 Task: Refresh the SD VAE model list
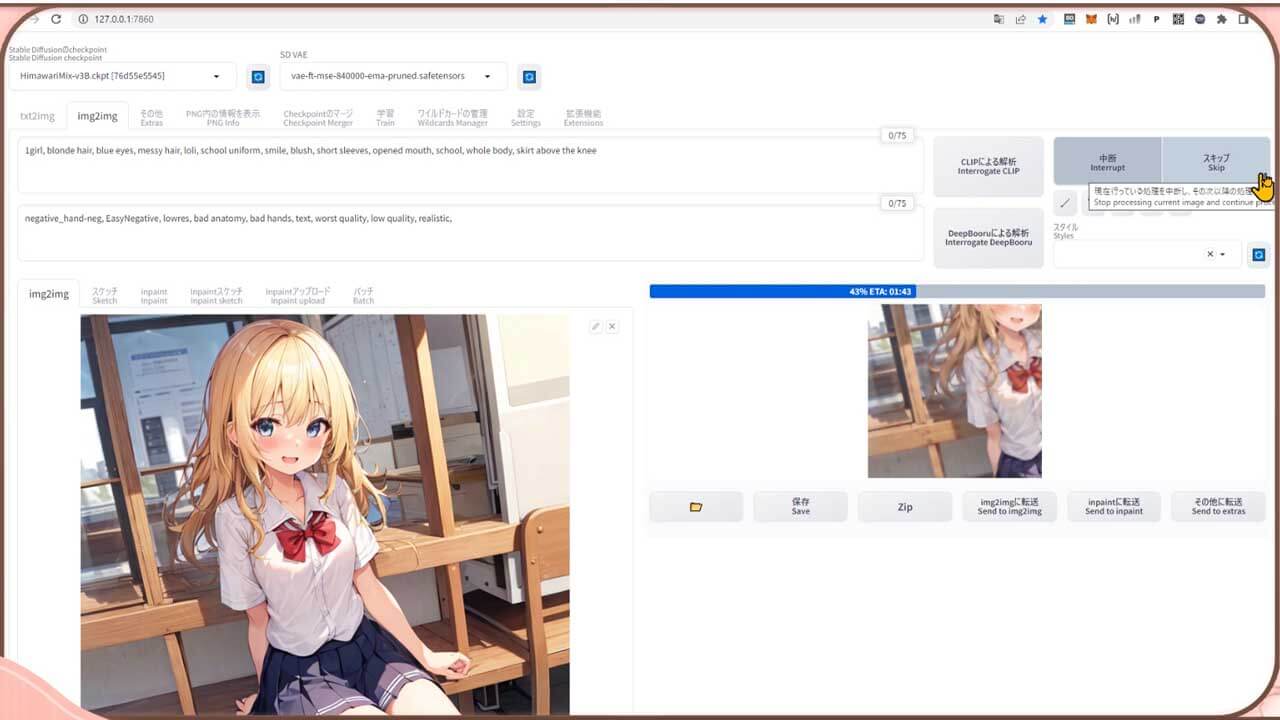[529, 76]
